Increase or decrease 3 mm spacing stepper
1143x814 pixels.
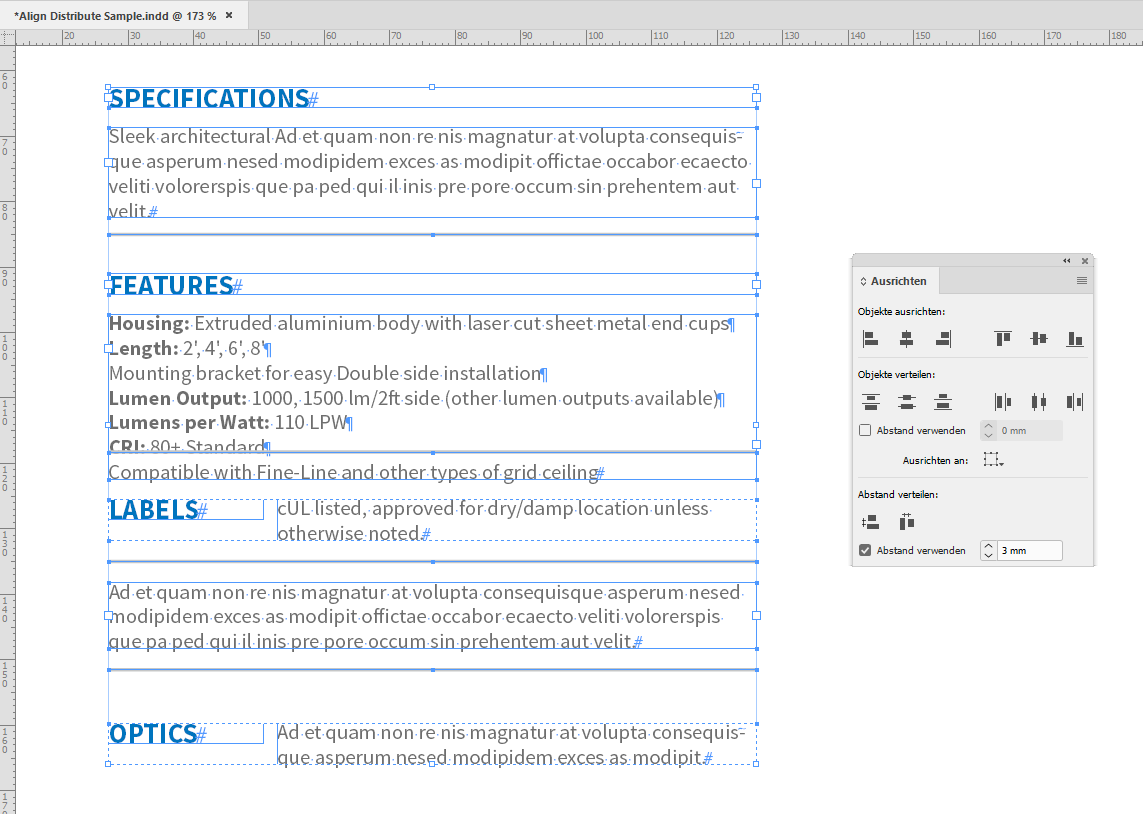[x=988, y=550]
